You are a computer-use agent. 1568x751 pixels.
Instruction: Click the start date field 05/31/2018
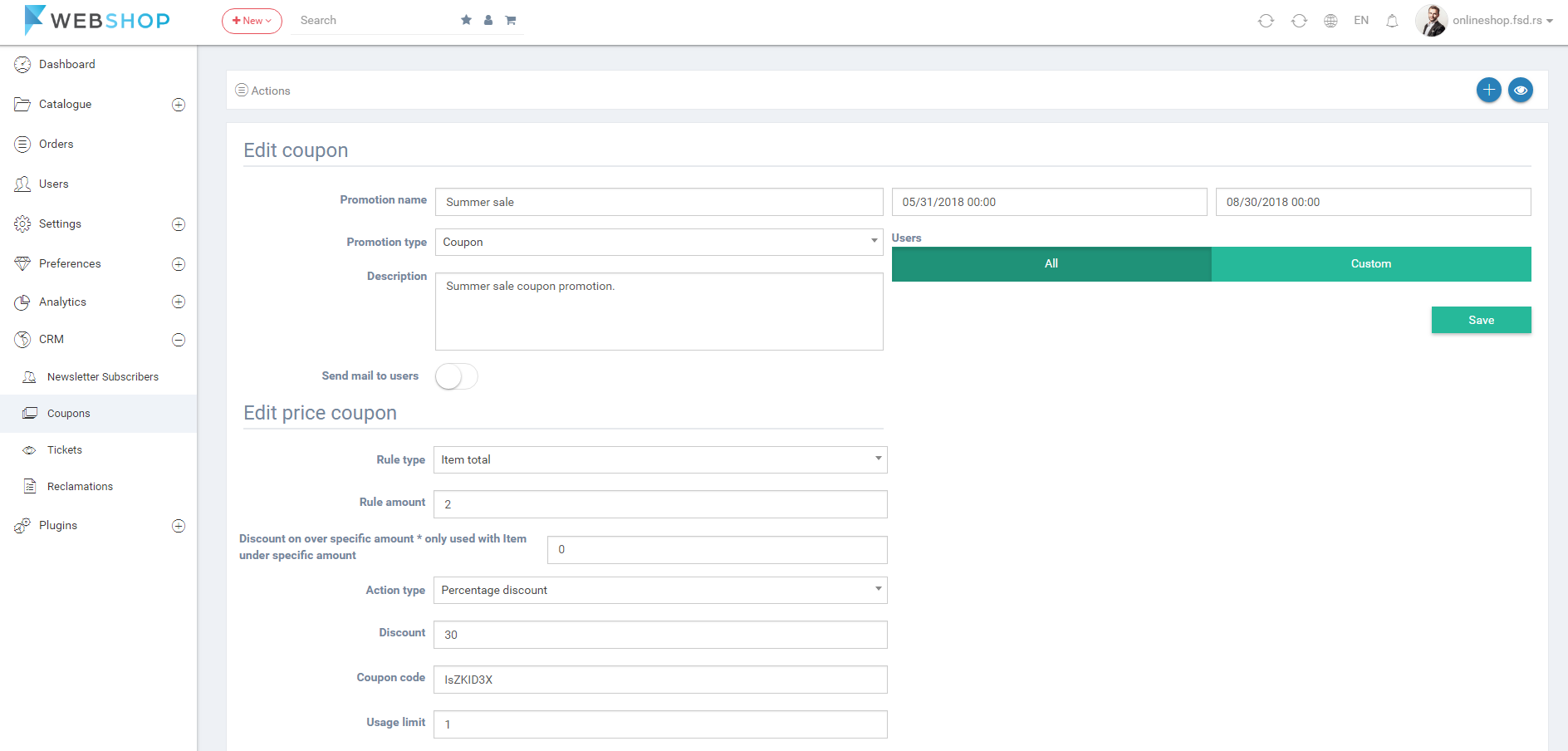pos(1050,202)
